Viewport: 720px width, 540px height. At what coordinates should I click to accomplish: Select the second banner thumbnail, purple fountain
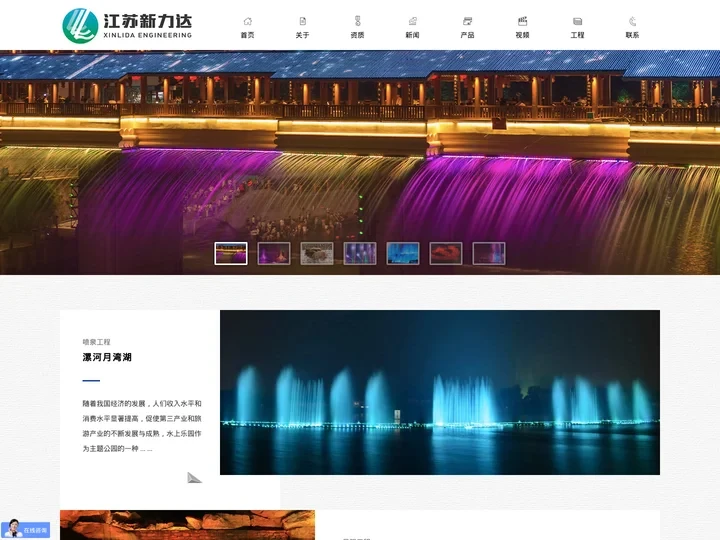point(274,253)
